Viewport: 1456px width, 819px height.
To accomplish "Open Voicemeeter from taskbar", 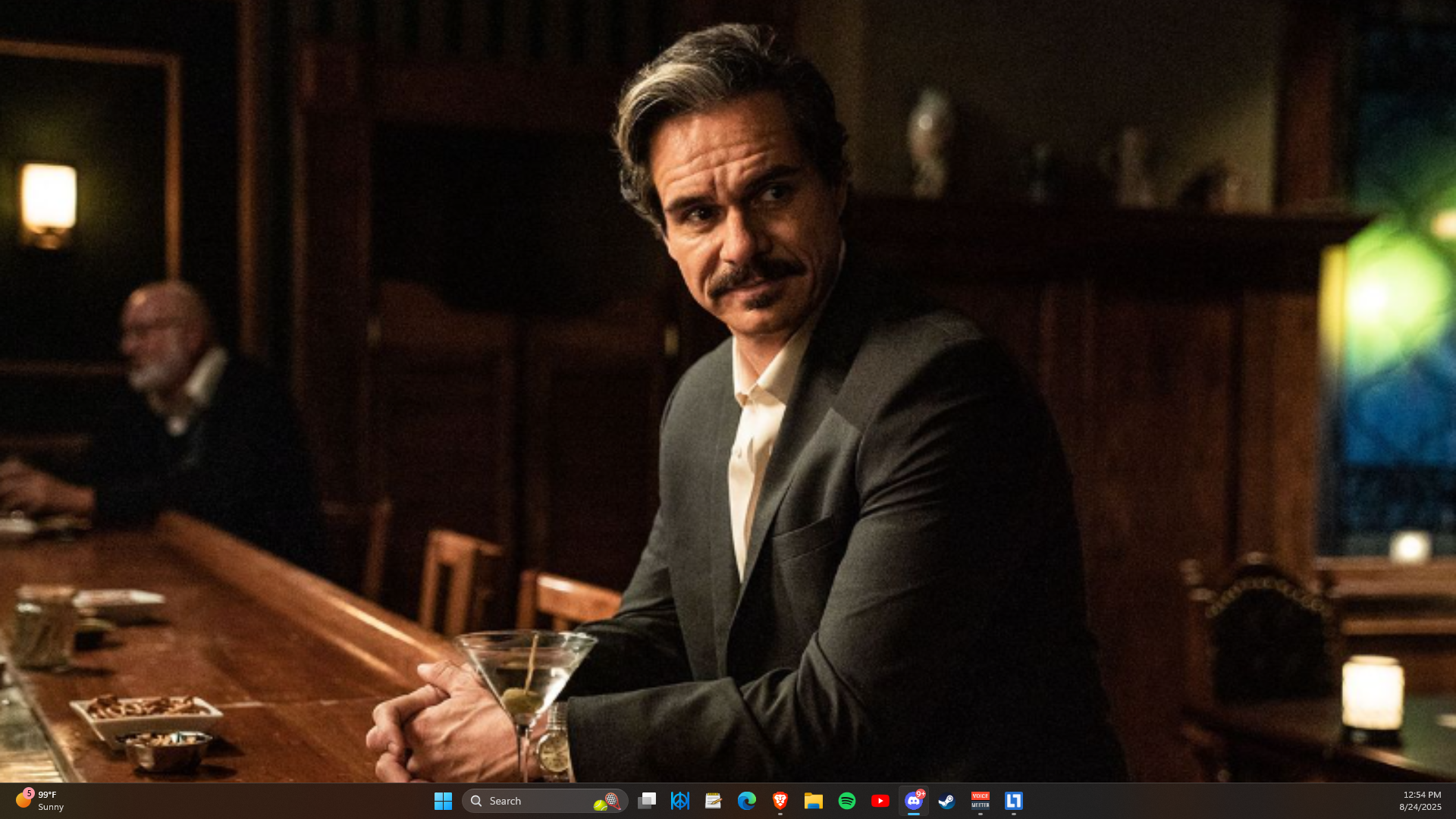I will (x=981, y=801).
